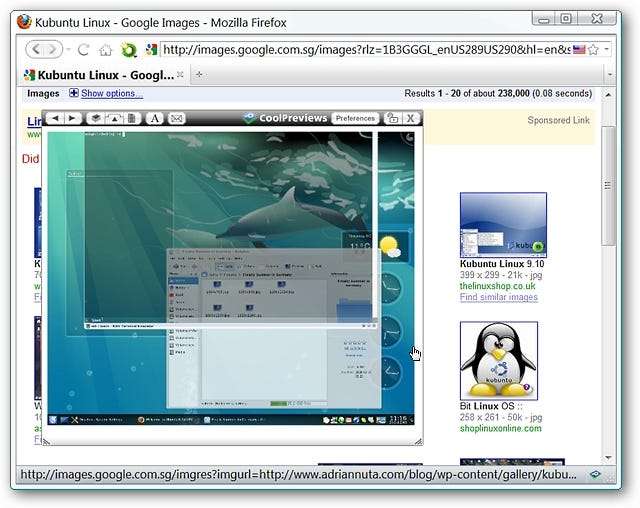This screenshot has height=508, width=640.
Task: Bookmark the page with the star icon
Action: tap(593, 49)
